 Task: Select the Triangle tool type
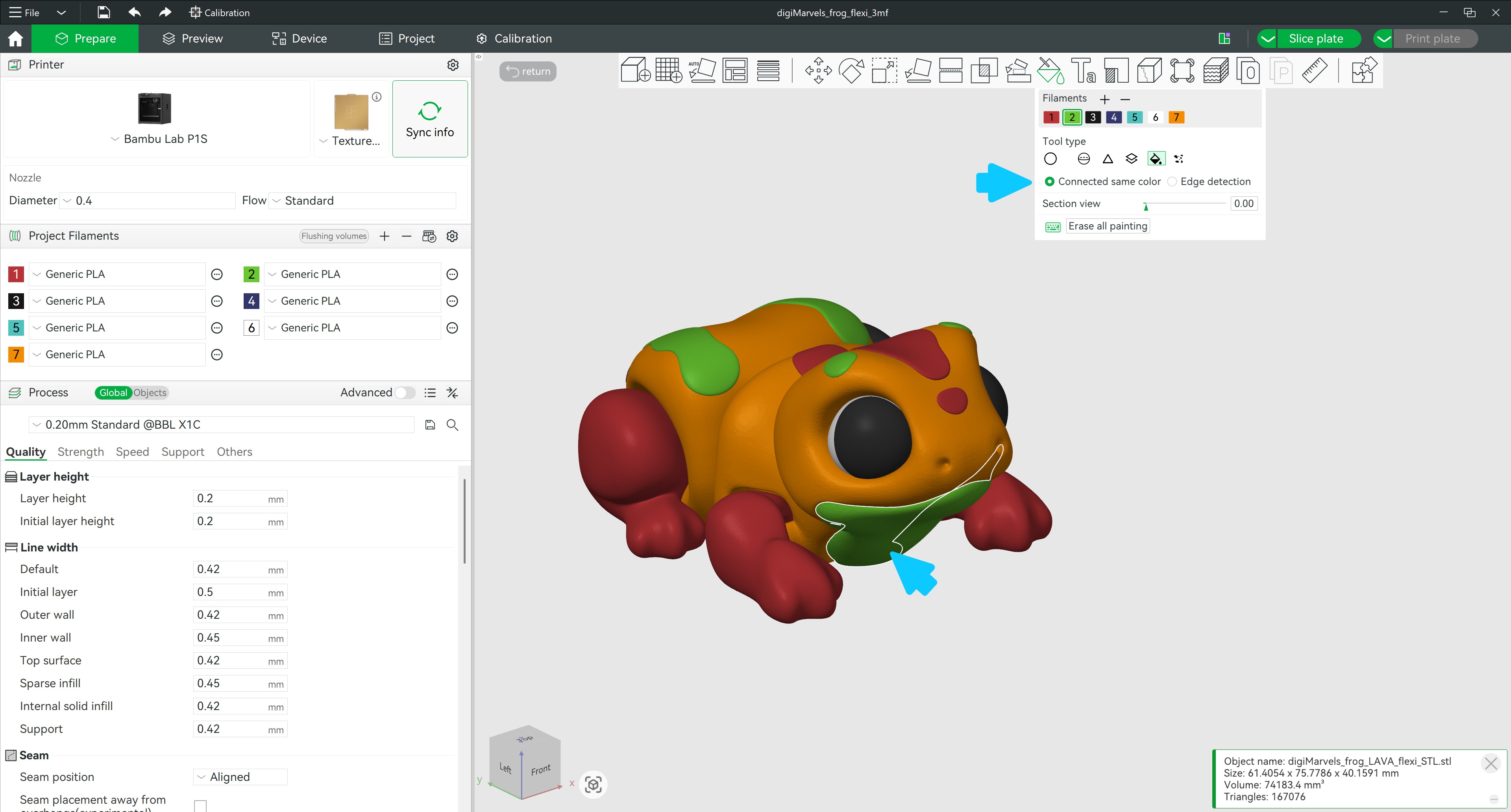pos(1108,159)
